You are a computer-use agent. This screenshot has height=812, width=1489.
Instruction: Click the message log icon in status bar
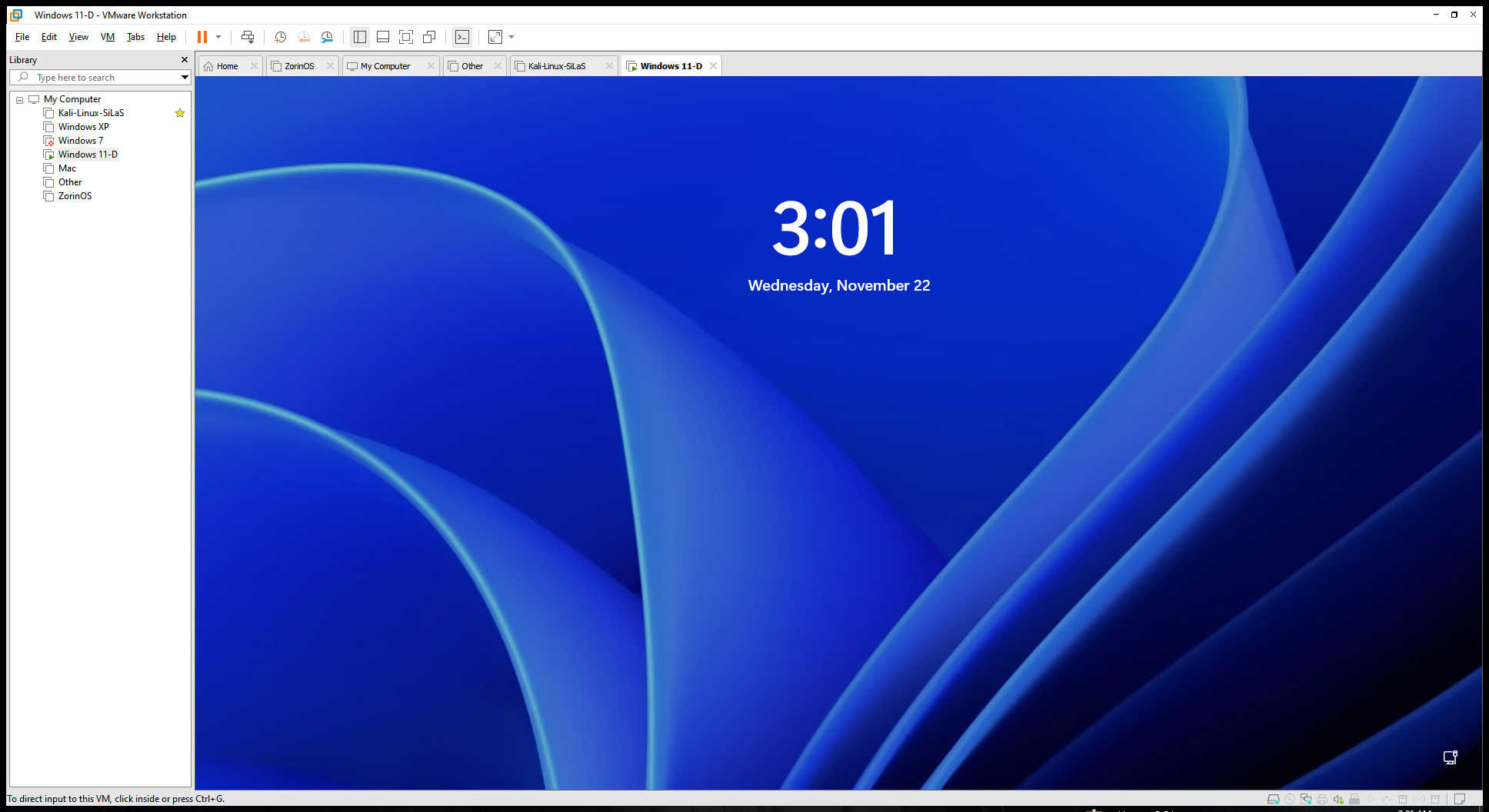[1460, 799]
